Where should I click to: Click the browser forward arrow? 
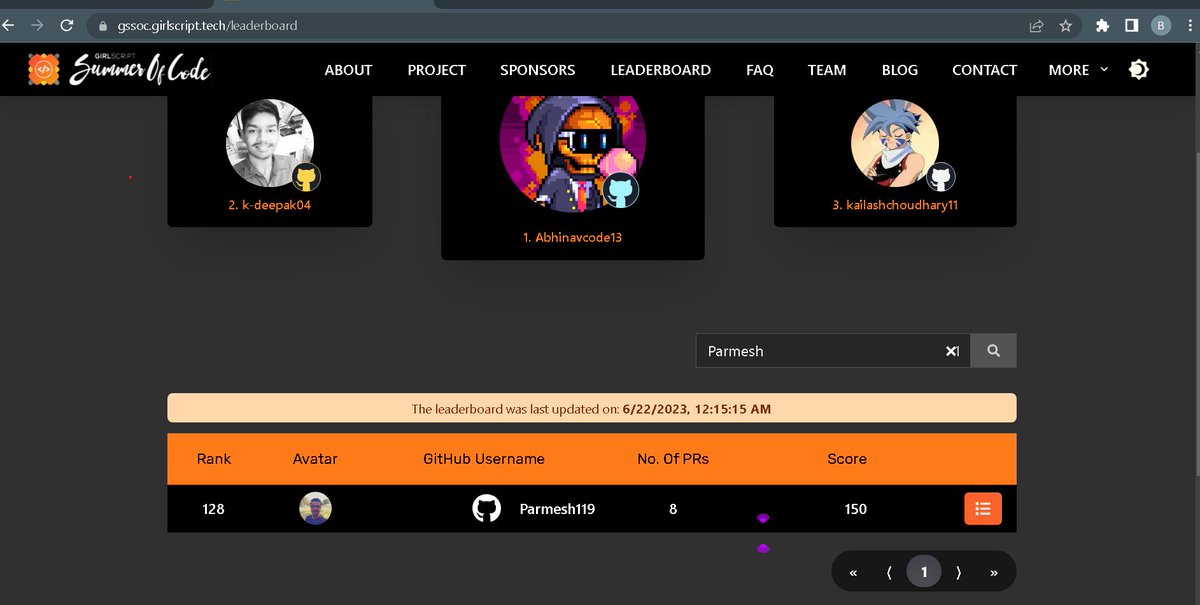pyautogui.click(x=37, y=25)
